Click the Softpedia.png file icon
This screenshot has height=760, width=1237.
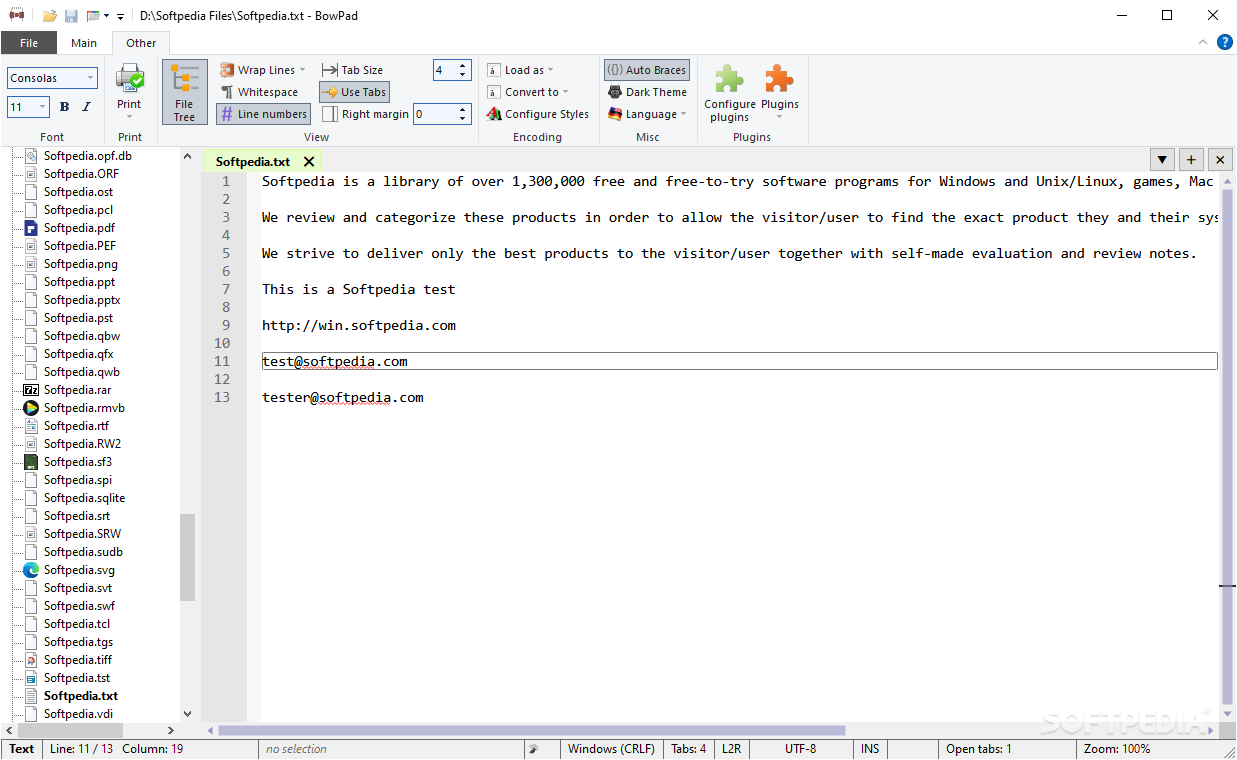pos(31,264)
